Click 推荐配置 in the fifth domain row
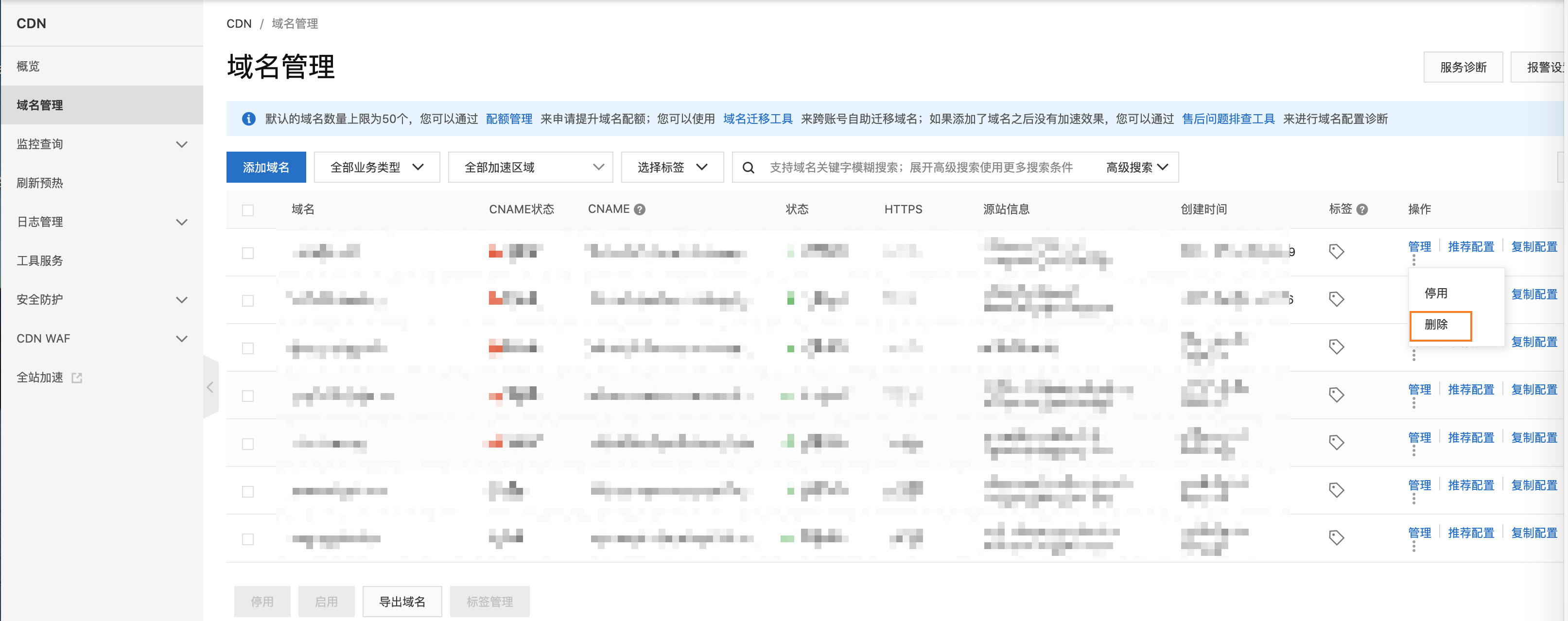This screenshot has height=621, width=1568. pyautogui.click(x=1471, y=437)
